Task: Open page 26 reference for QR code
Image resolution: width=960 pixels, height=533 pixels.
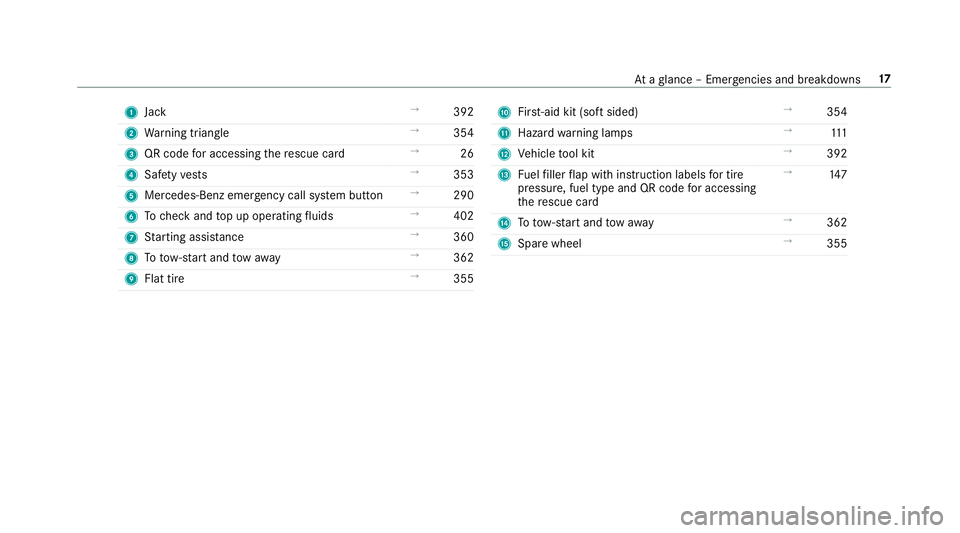Action: 467,154
